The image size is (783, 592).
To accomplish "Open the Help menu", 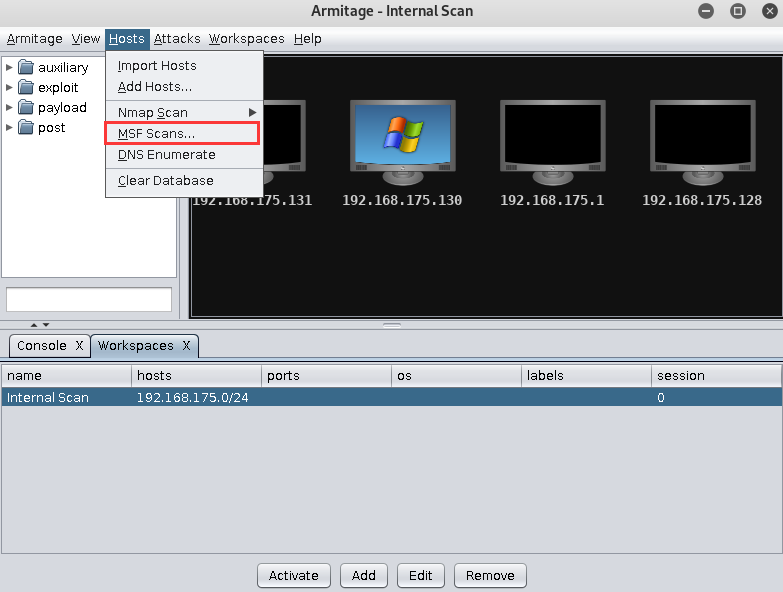I will pos(307,38).
